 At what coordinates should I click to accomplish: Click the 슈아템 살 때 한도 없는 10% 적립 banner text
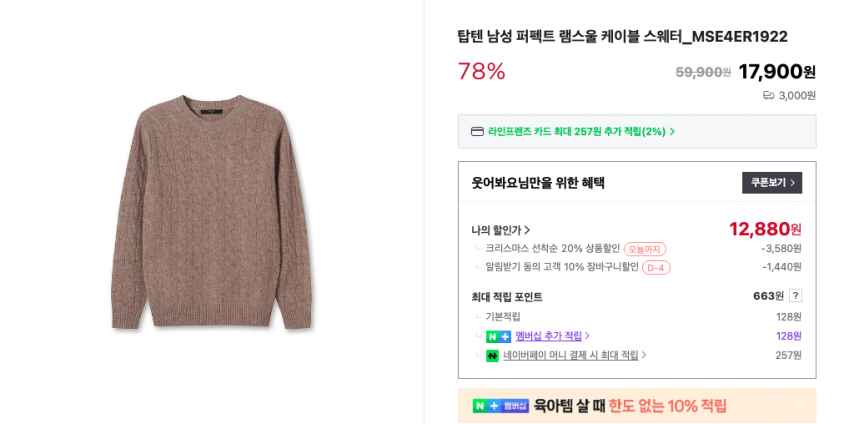tap(630, 406)
